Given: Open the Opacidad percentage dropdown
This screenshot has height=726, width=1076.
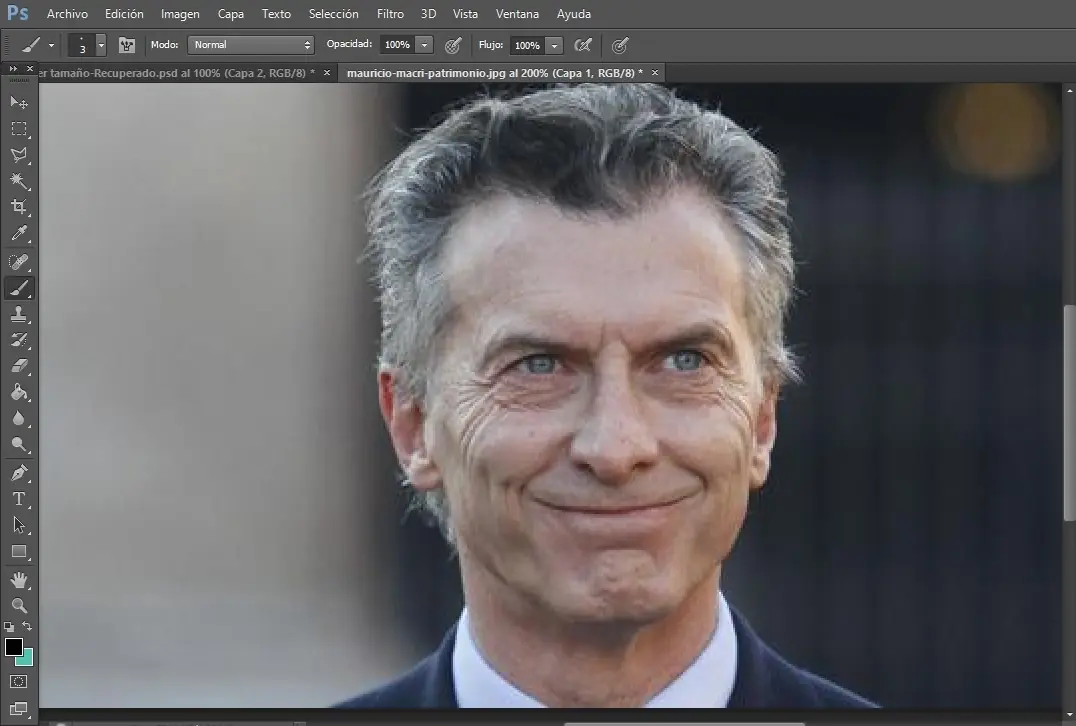Looking at the screenshot, I should (424, 44).
